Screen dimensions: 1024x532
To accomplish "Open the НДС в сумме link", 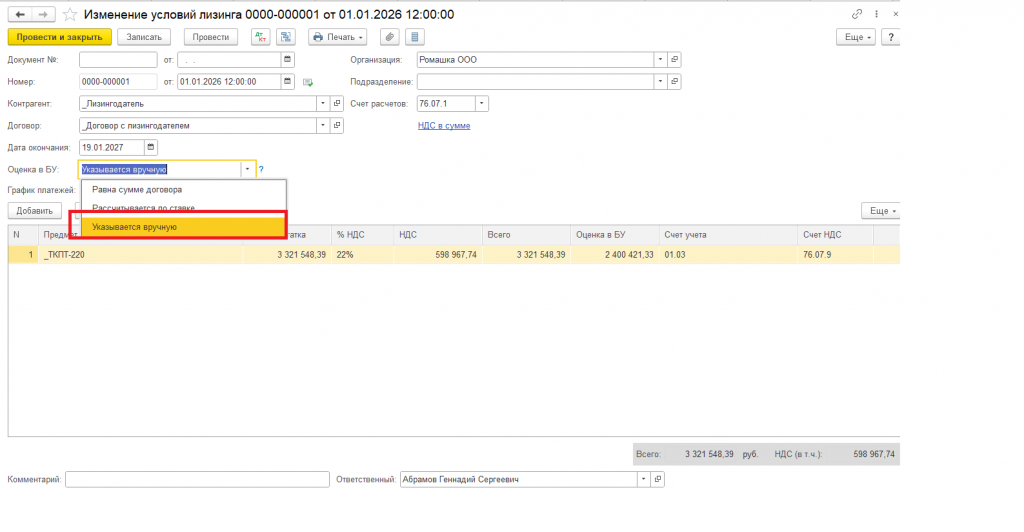I will tap(444, 125).
